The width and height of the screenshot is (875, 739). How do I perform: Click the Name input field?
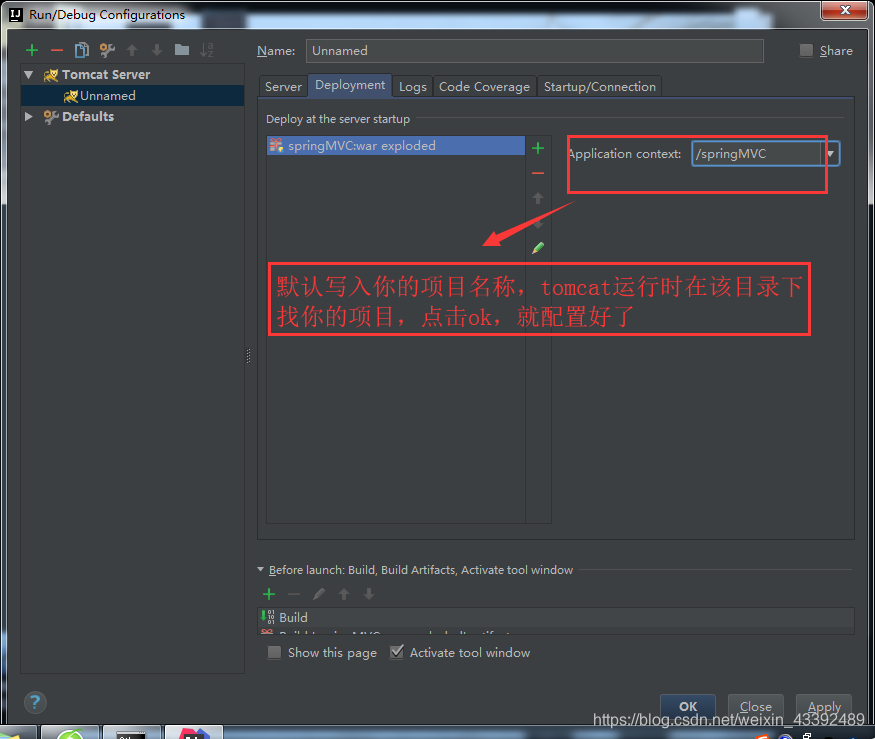point(535,51)
